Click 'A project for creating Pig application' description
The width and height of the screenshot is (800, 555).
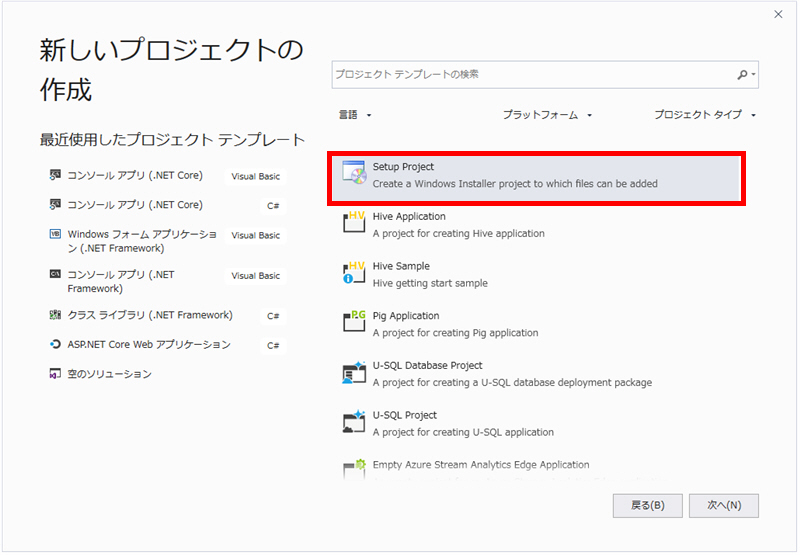[455, 333]
